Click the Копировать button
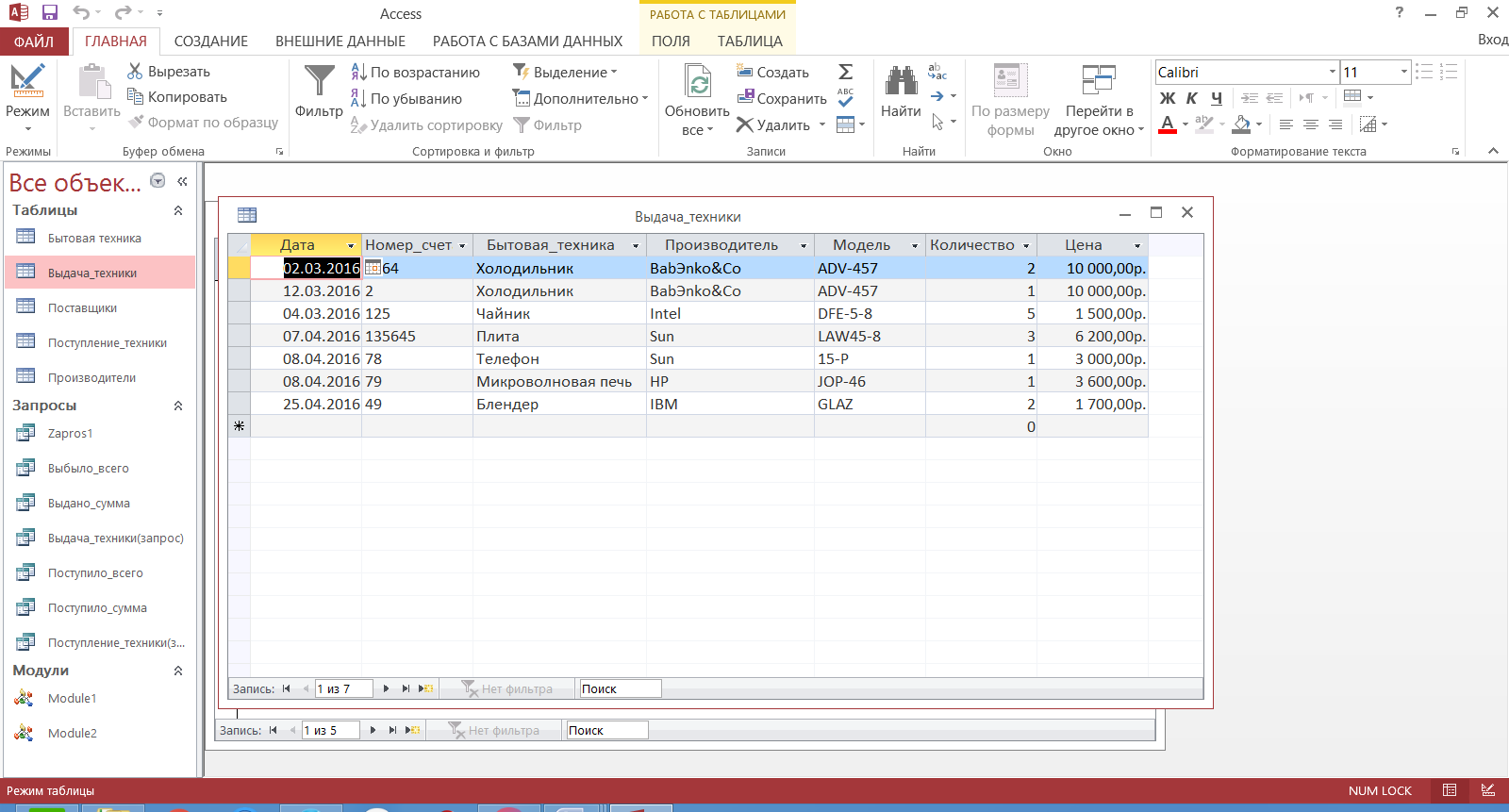 [x=177, y=97]
